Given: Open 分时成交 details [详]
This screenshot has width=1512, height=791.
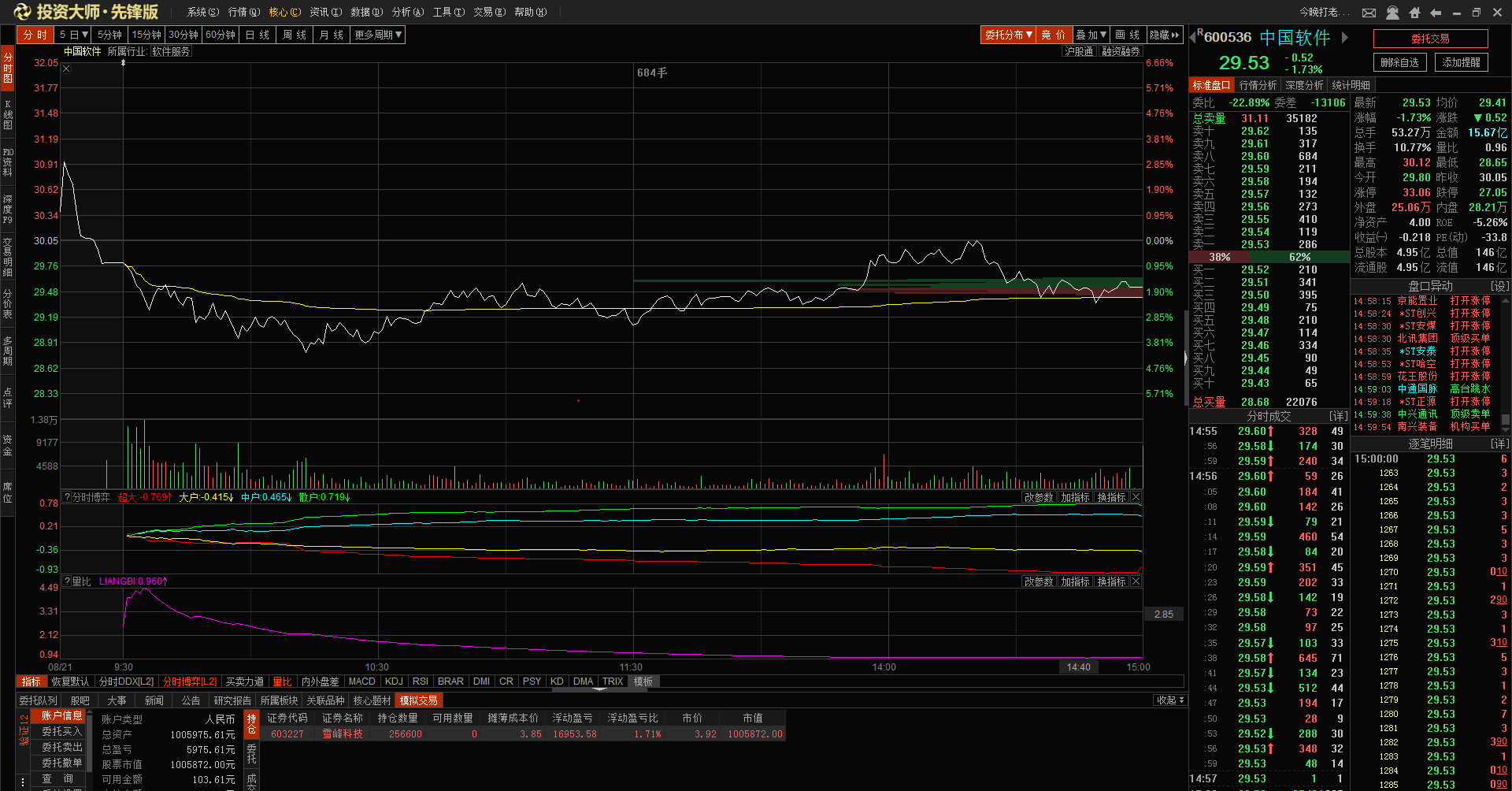Looking at the screenshot, I should [x=1338, y=415].
